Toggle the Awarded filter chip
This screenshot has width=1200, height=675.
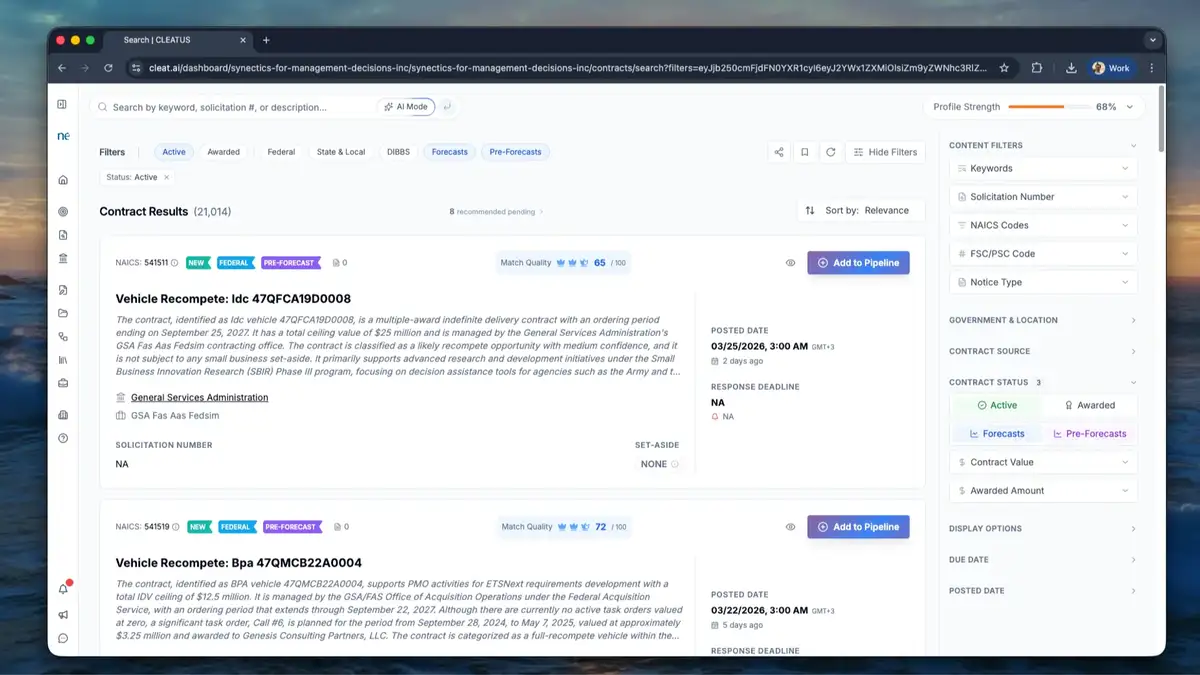click(x=223, y=152)
